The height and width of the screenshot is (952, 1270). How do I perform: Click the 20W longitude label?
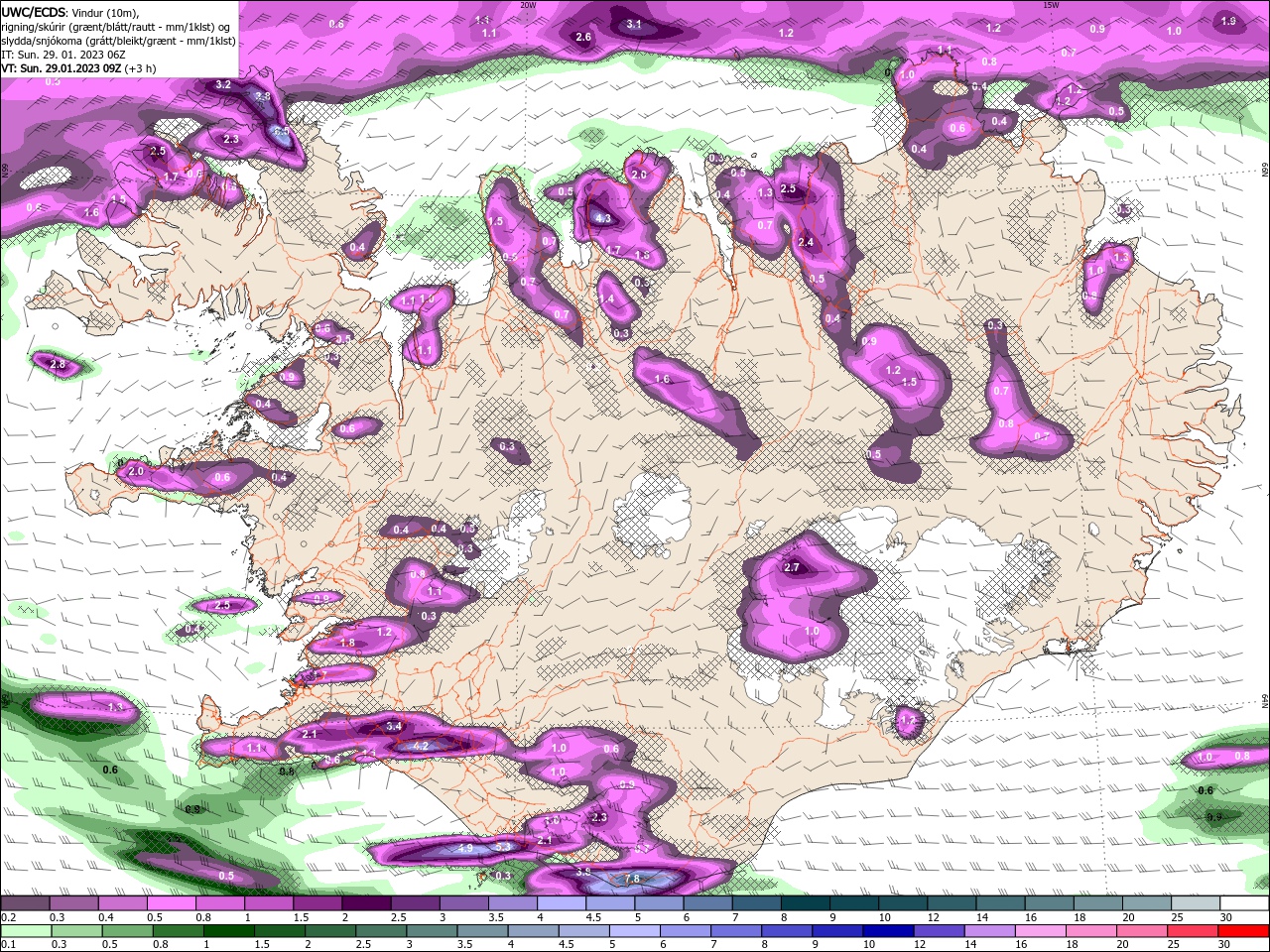[x=528, y=4]
